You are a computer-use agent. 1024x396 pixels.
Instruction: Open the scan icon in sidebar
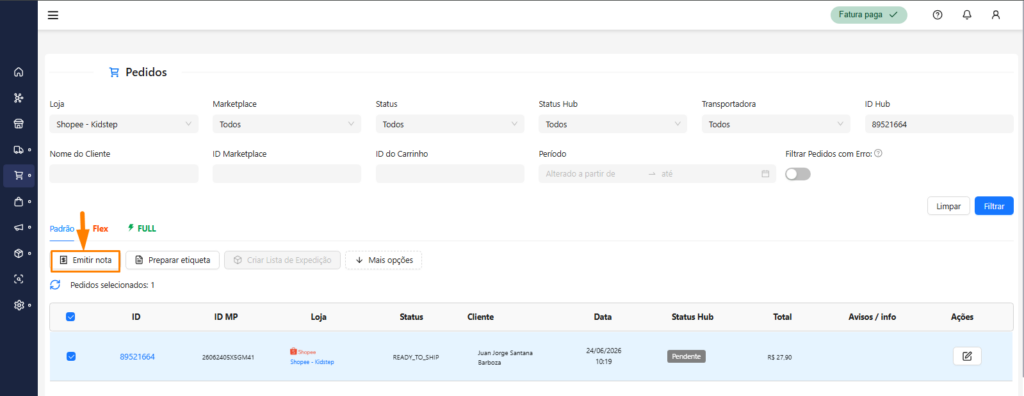18,279
